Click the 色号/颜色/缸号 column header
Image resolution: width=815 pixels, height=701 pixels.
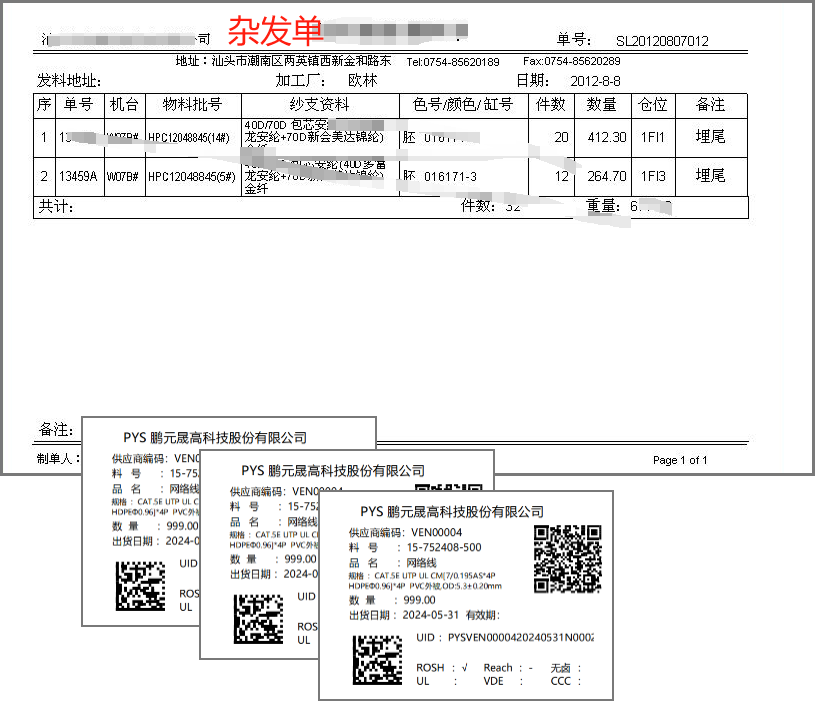462,105
